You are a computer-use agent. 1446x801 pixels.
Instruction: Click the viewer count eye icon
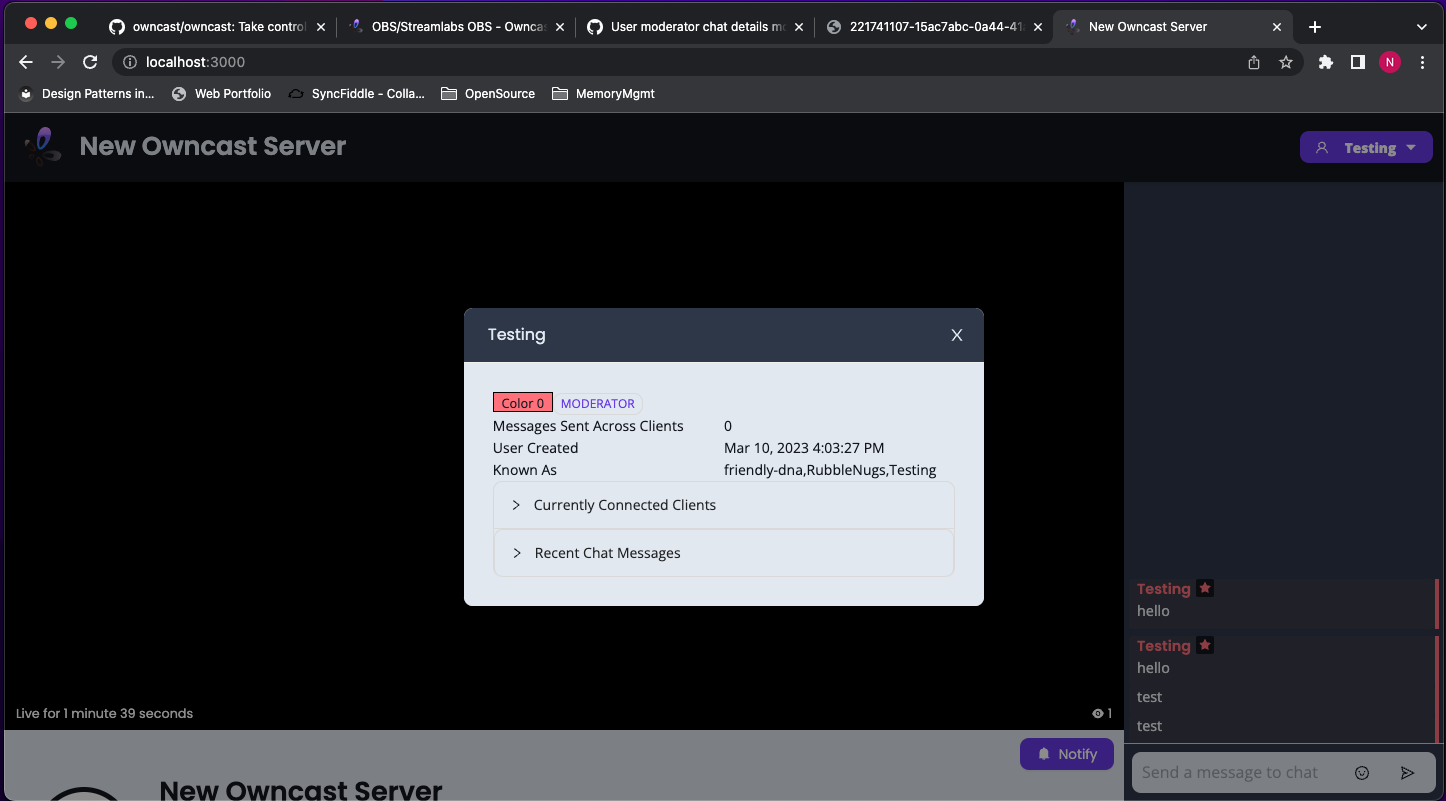click(x=1096, y=713)
